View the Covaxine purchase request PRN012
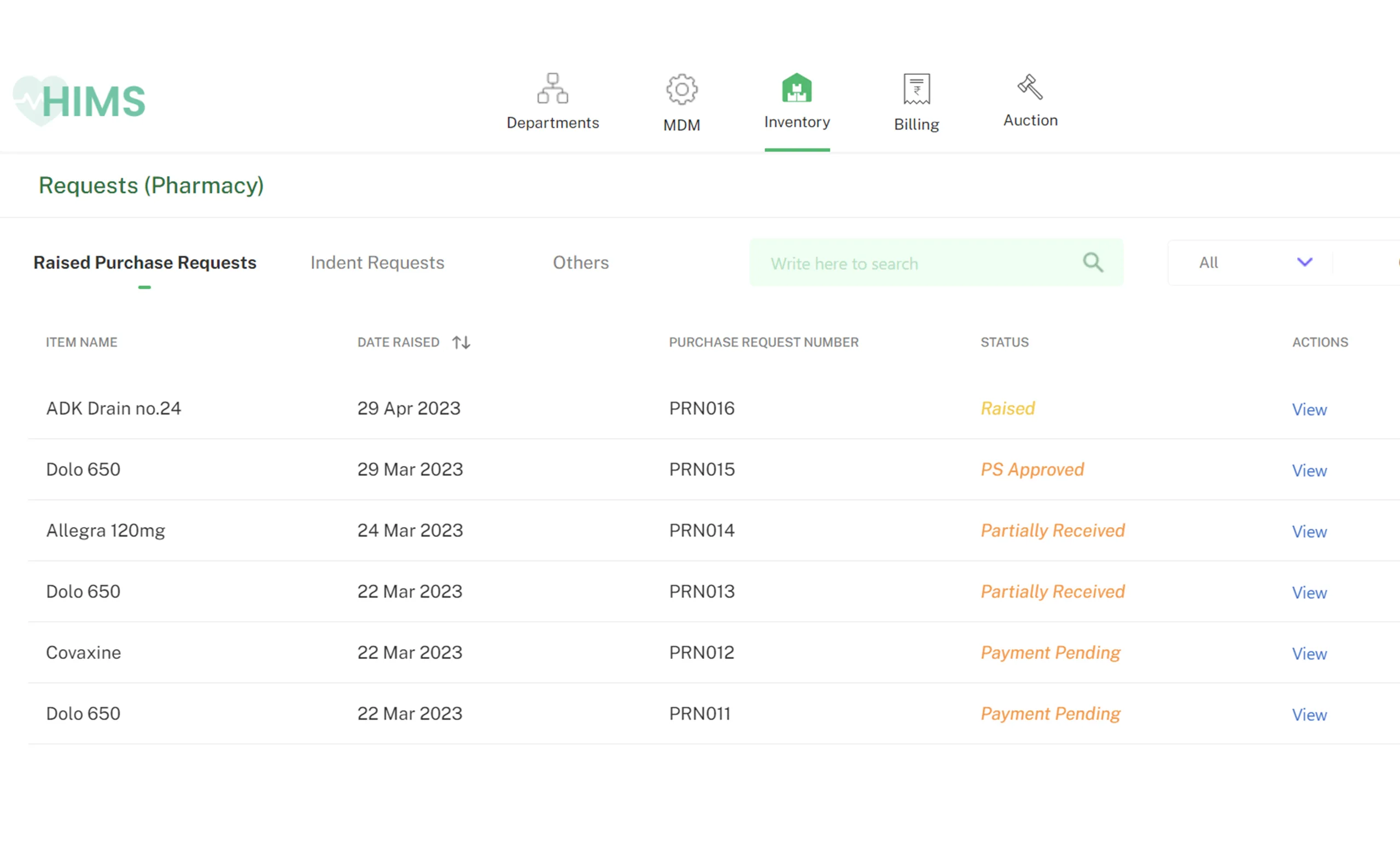The image size is (1400, 846). [1309, 654]
